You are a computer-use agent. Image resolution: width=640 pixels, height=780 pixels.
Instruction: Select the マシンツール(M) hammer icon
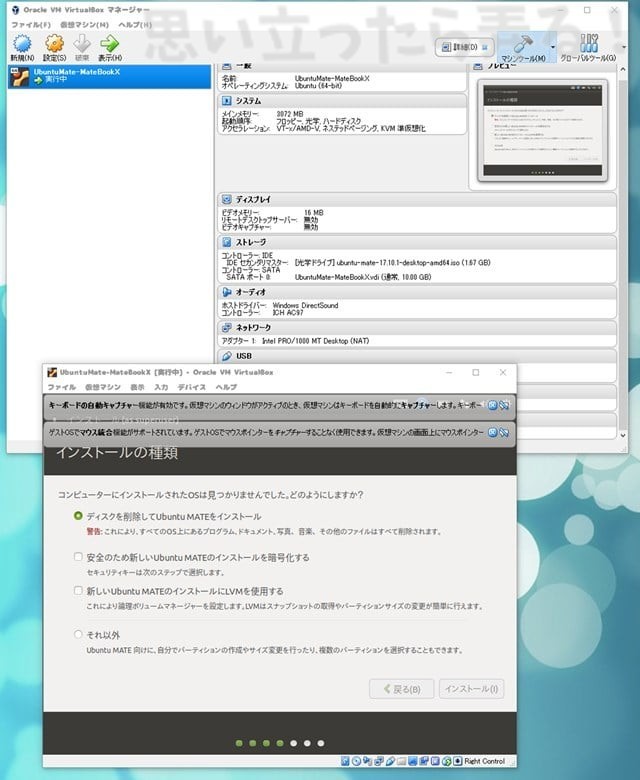[523, 44]
